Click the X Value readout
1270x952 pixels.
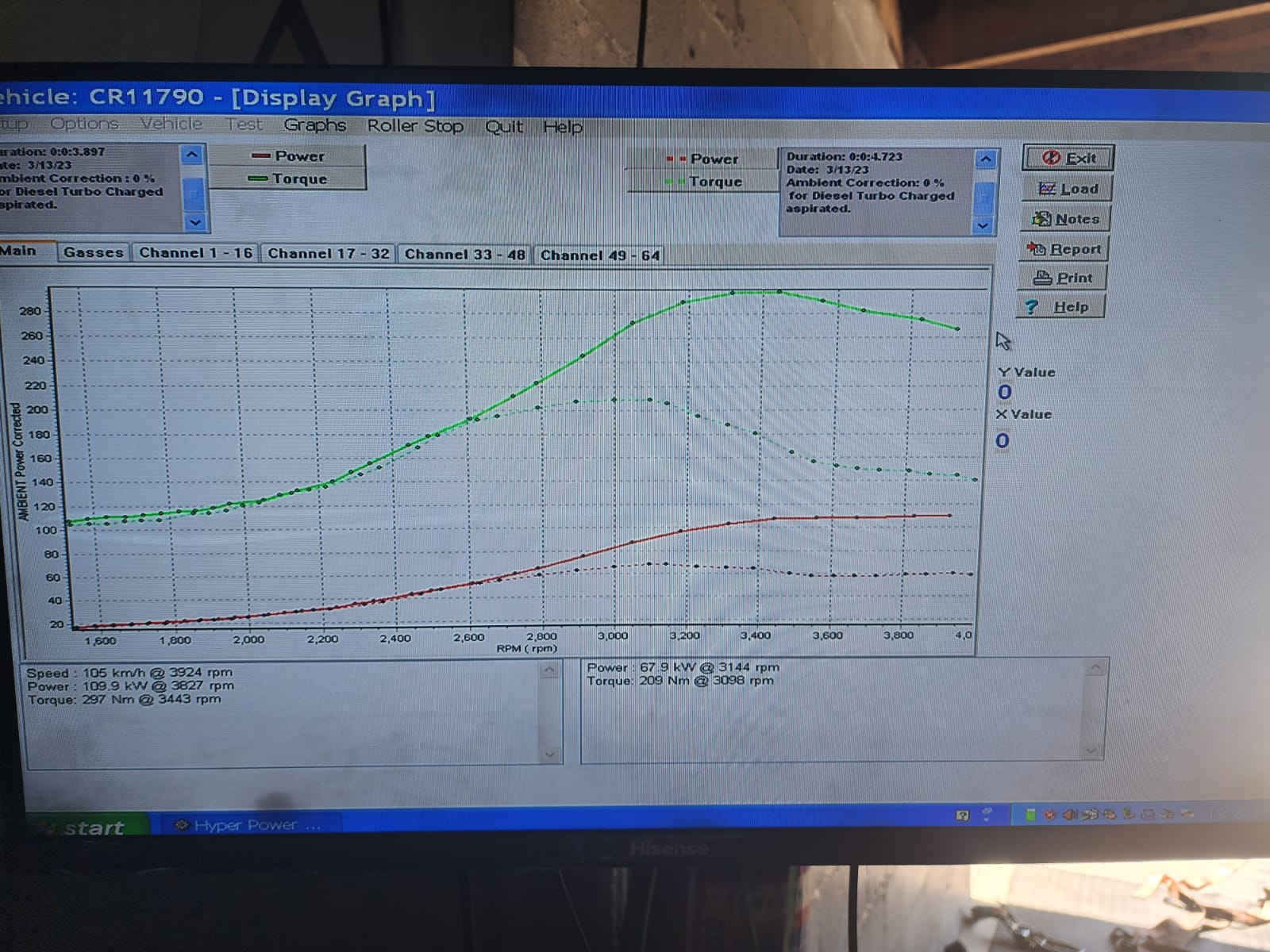coord(1003,441)
